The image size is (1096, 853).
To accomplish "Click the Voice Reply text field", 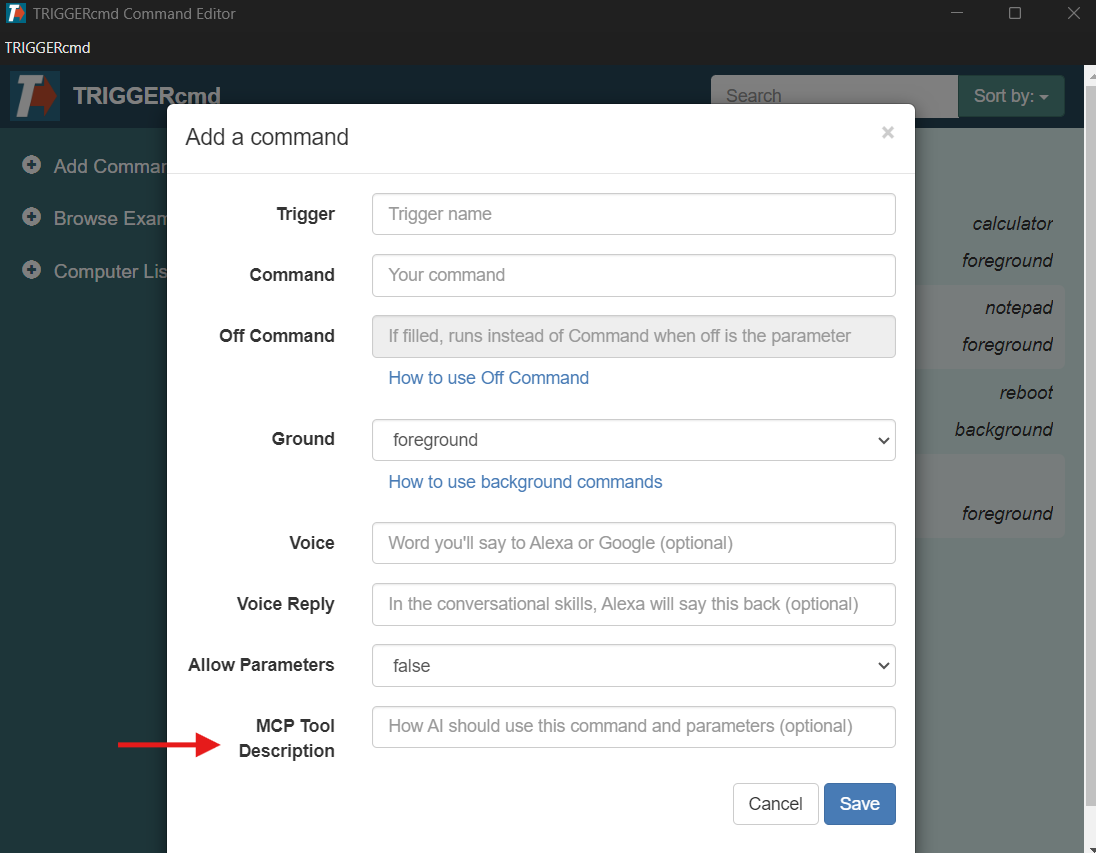I will click(x=633, y=604).
